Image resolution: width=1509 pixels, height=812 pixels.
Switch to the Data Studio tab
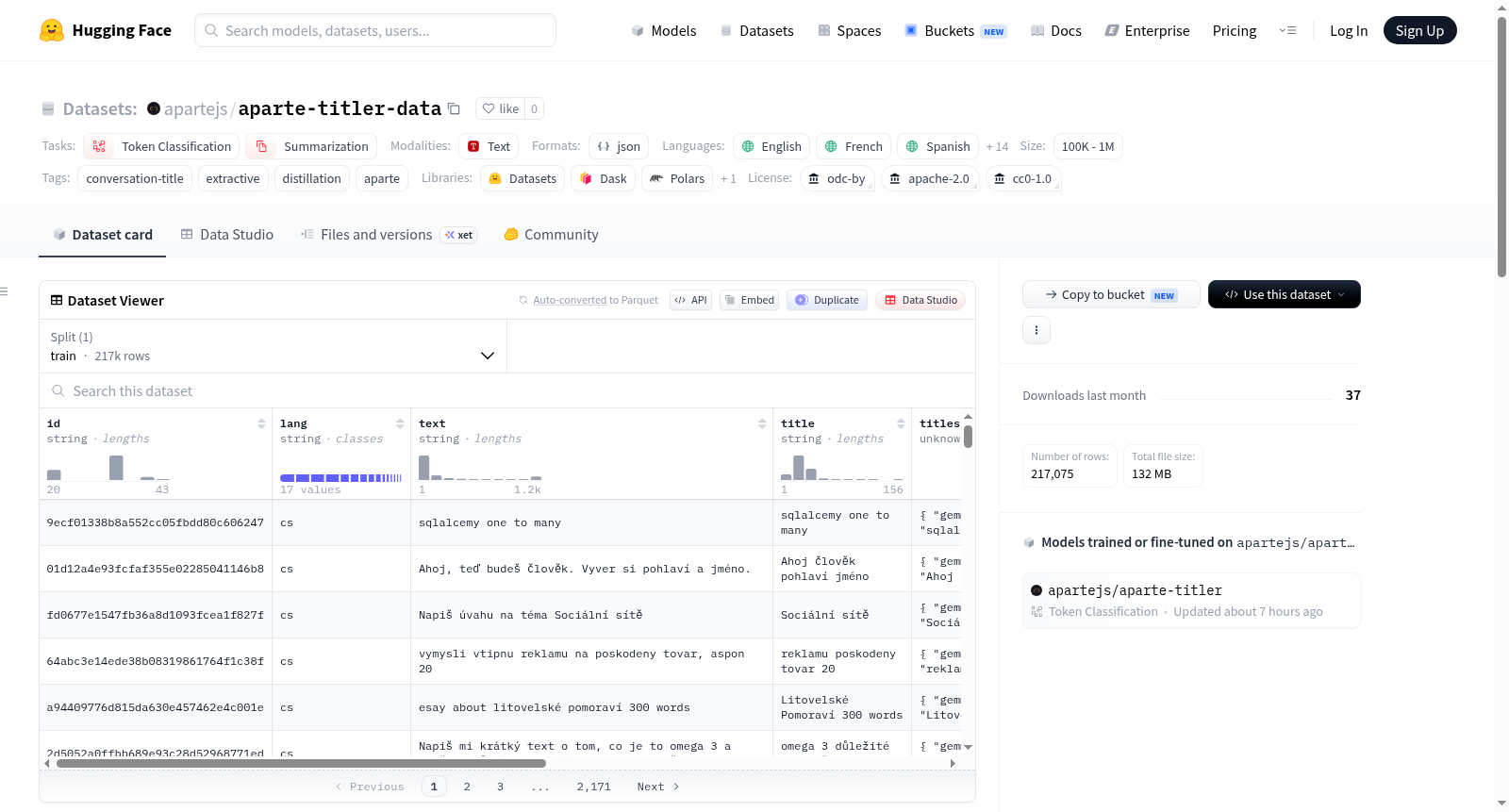(227, 235)
